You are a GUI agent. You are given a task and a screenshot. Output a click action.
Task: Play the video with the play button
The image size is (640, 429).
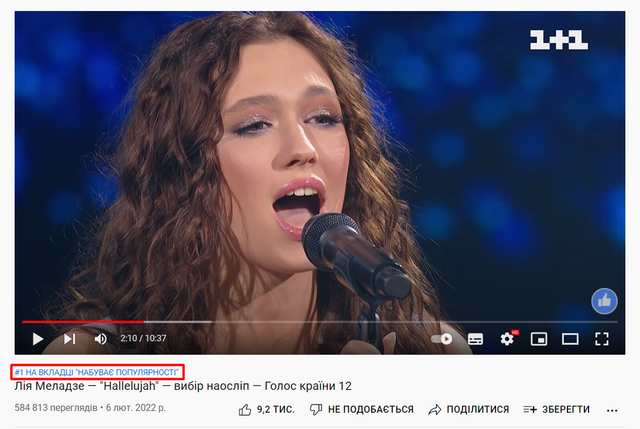point(38,339)
